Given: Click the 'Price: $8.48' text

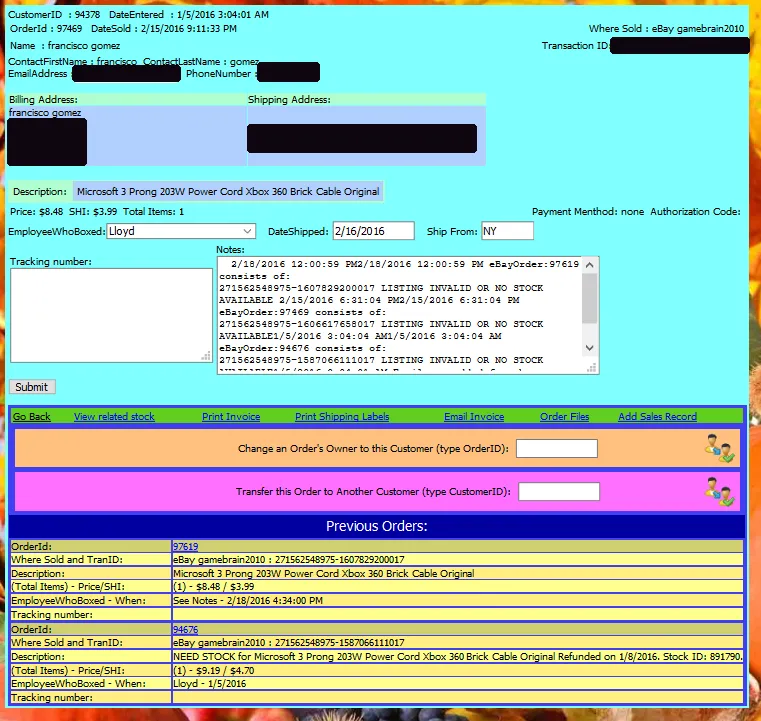Looking at the screenshot, I should pos(36,212).
